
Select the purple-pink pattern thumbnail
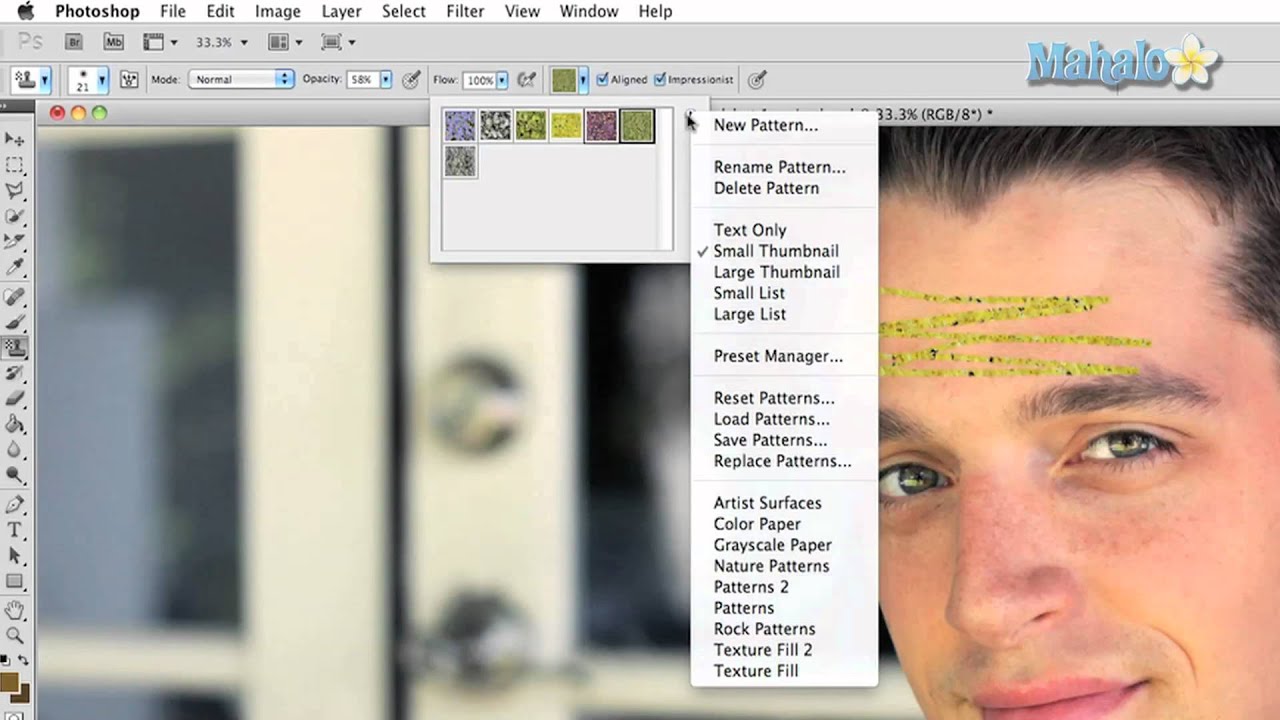click(x=601, y=125)
